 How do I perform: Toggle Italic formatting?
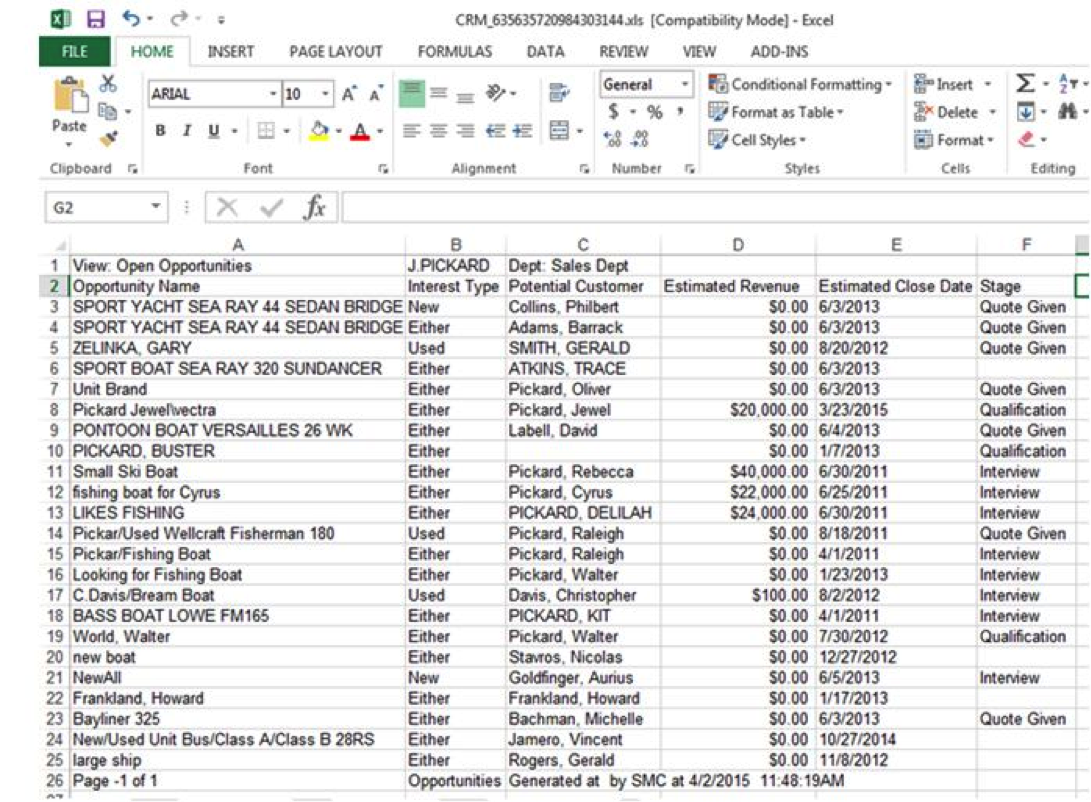click(186, 130)
